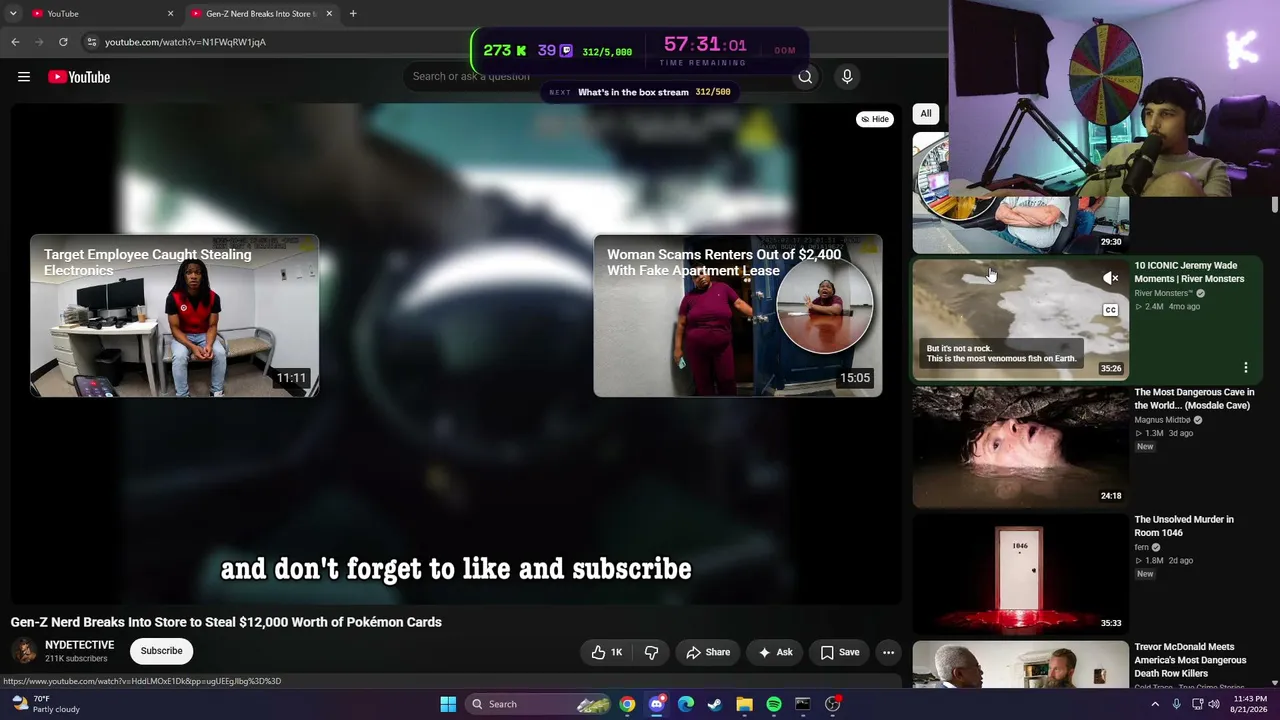Open Google Chrome from the taskbar
Image resolution: width=1280 pixels, height=720 pixels.
point(627,704)
